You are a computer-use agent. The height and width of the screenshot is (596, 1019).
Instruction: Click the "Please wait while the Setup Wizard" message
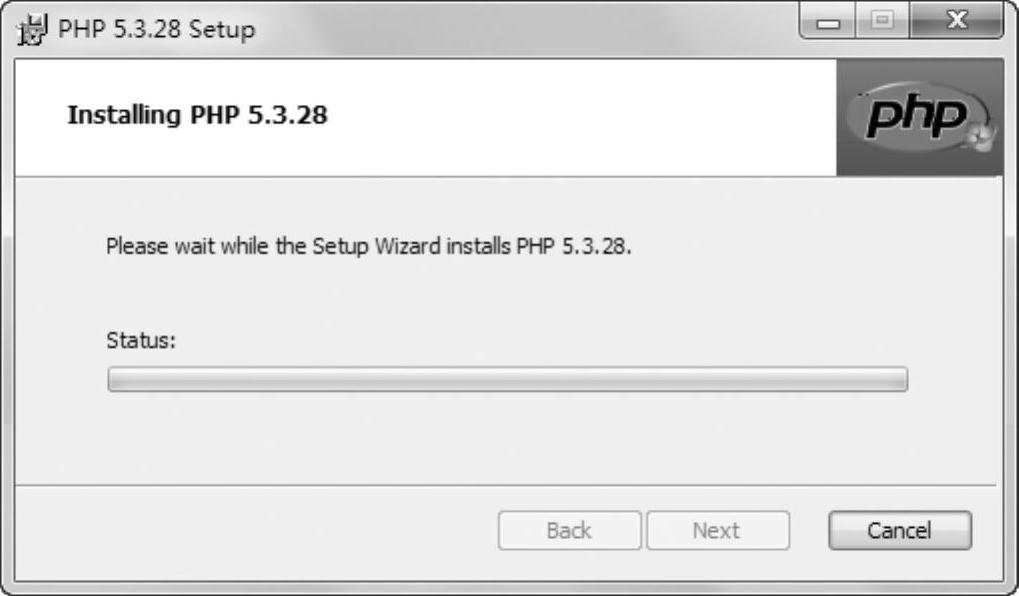point(370,246)
